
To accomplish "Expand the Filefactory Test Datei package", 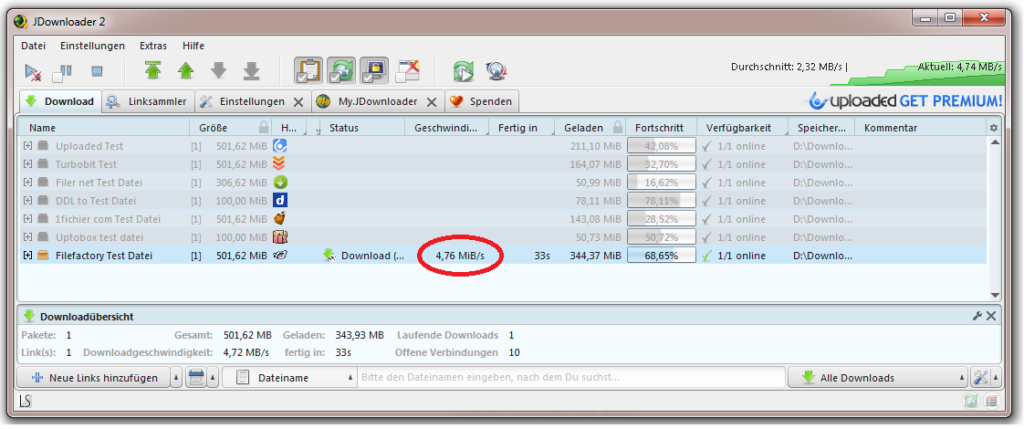I will pos(27,255).
